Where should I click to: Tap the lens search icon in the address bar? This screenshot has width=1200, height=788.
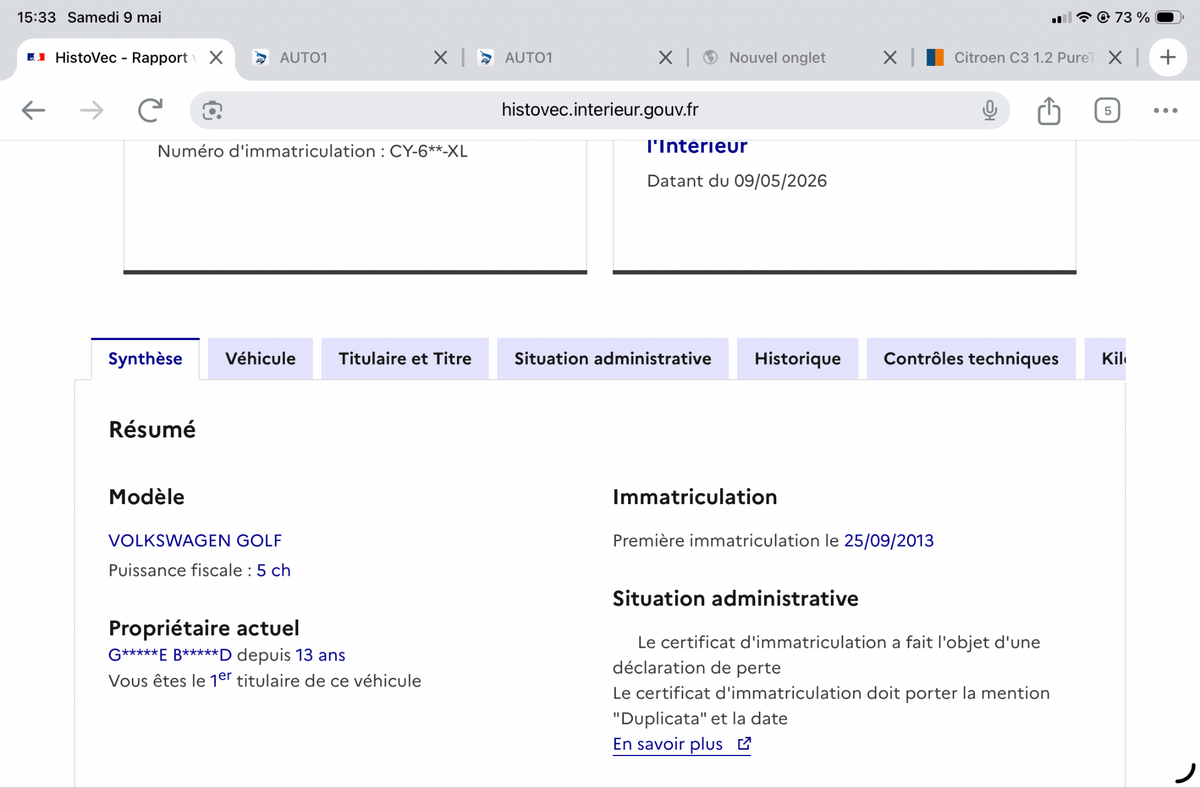[212, 111]
